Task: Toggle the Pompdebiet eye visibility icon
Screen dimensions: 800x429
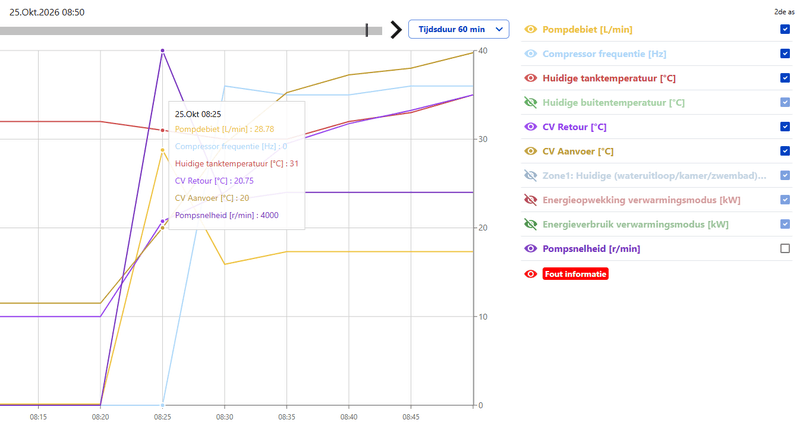Action: click(531, 30)
